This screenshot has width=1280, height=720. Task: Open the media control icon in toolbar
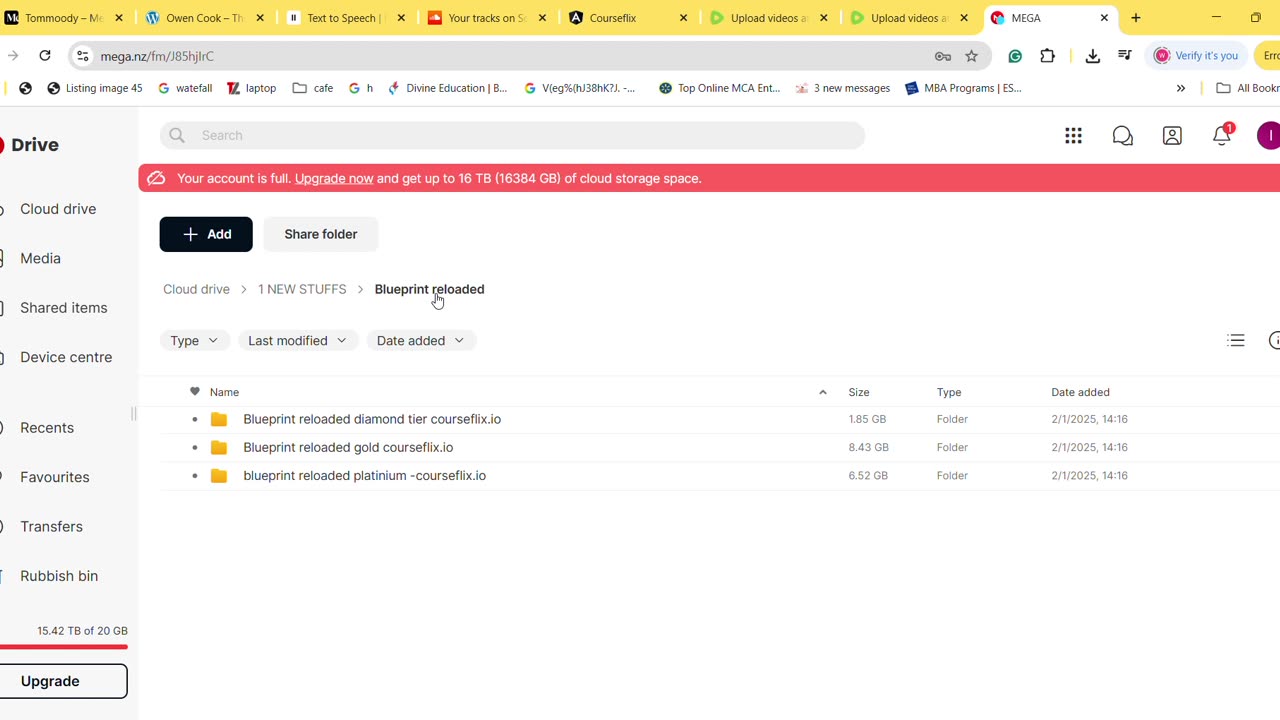click(x=1125, y=56)
